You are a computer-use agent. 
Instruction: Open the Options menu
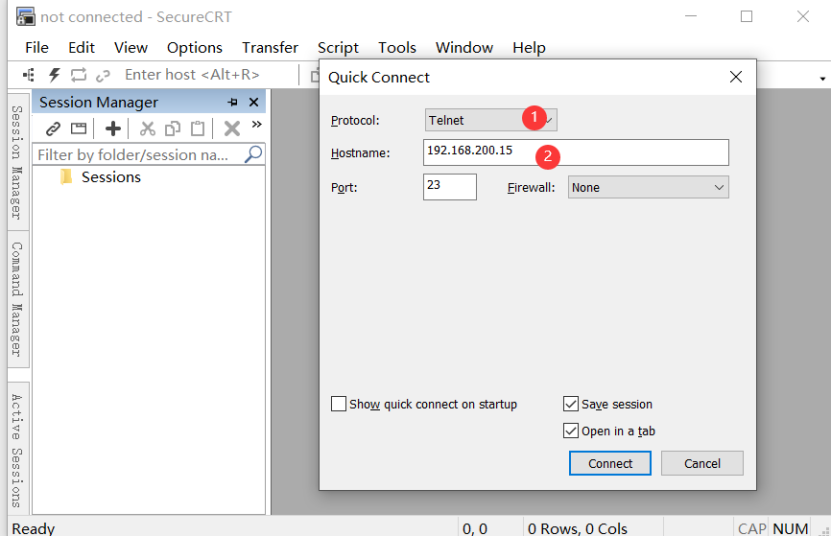pos(195,48)
